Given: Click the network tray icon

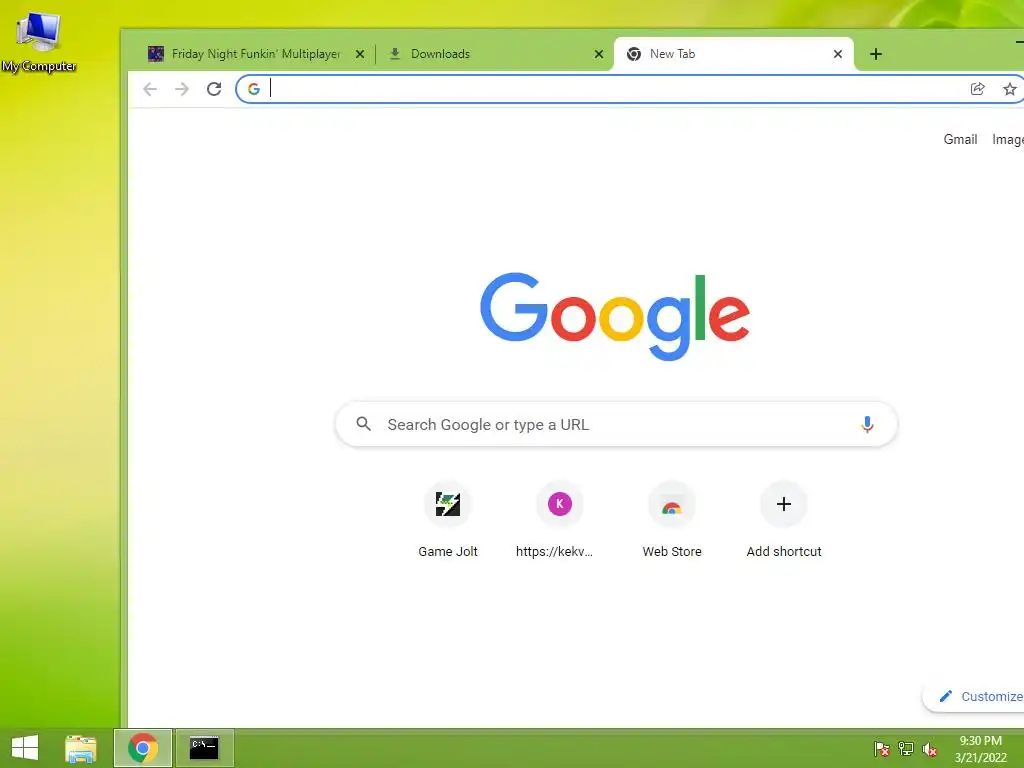Looking at the screenshot, I should pyautogui.click(x=906, y=748).
